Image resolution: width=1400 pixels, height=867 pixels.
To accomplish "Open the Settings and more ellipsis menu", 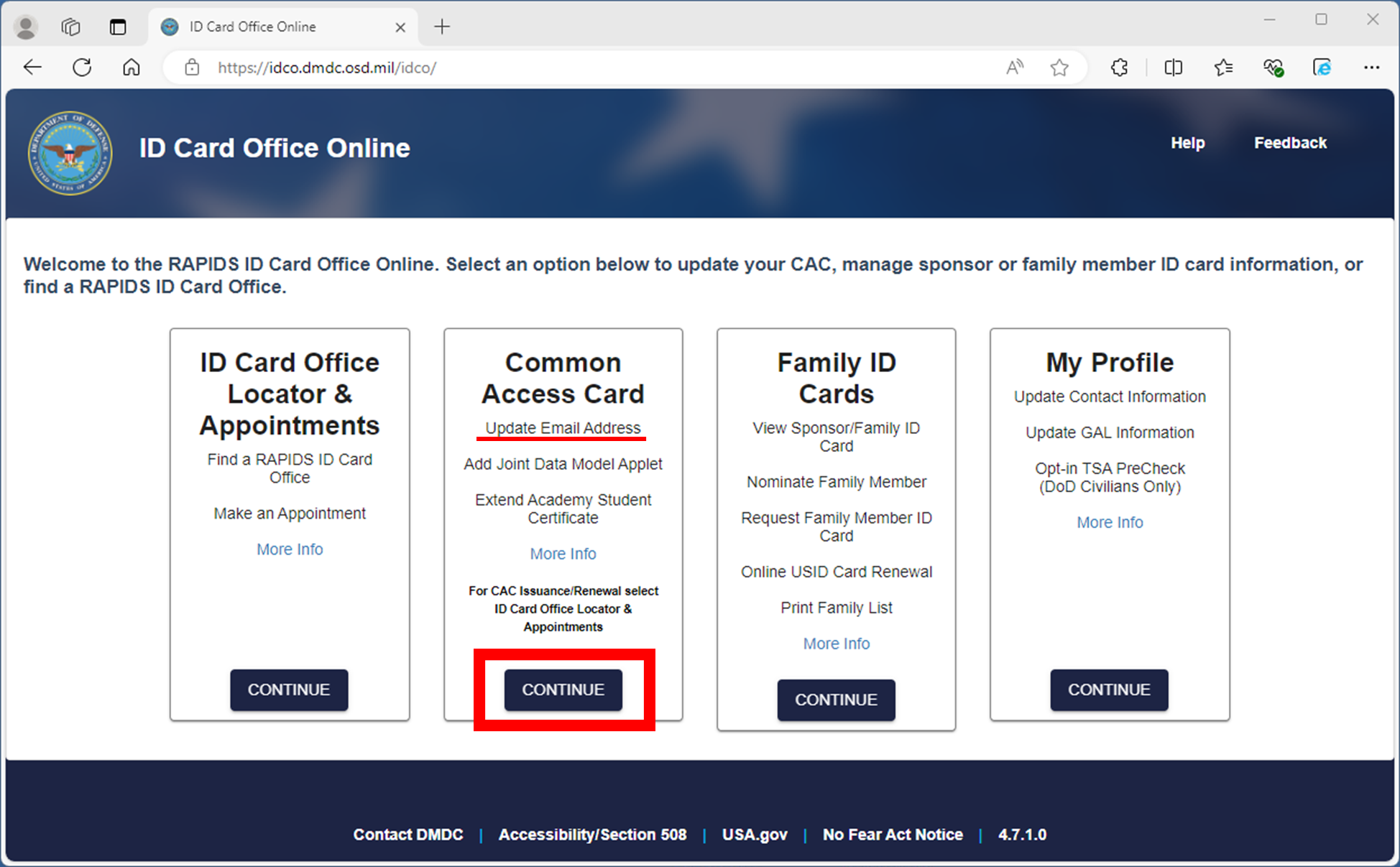I will click(1372, 67).
